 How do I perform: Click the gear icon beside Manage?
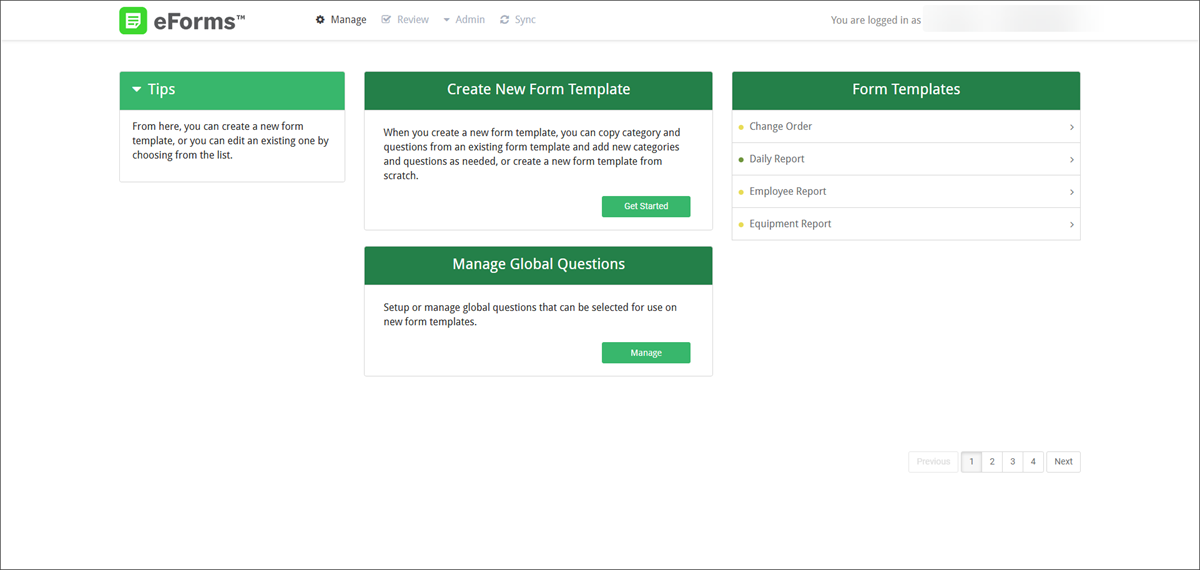pos(320,20)
